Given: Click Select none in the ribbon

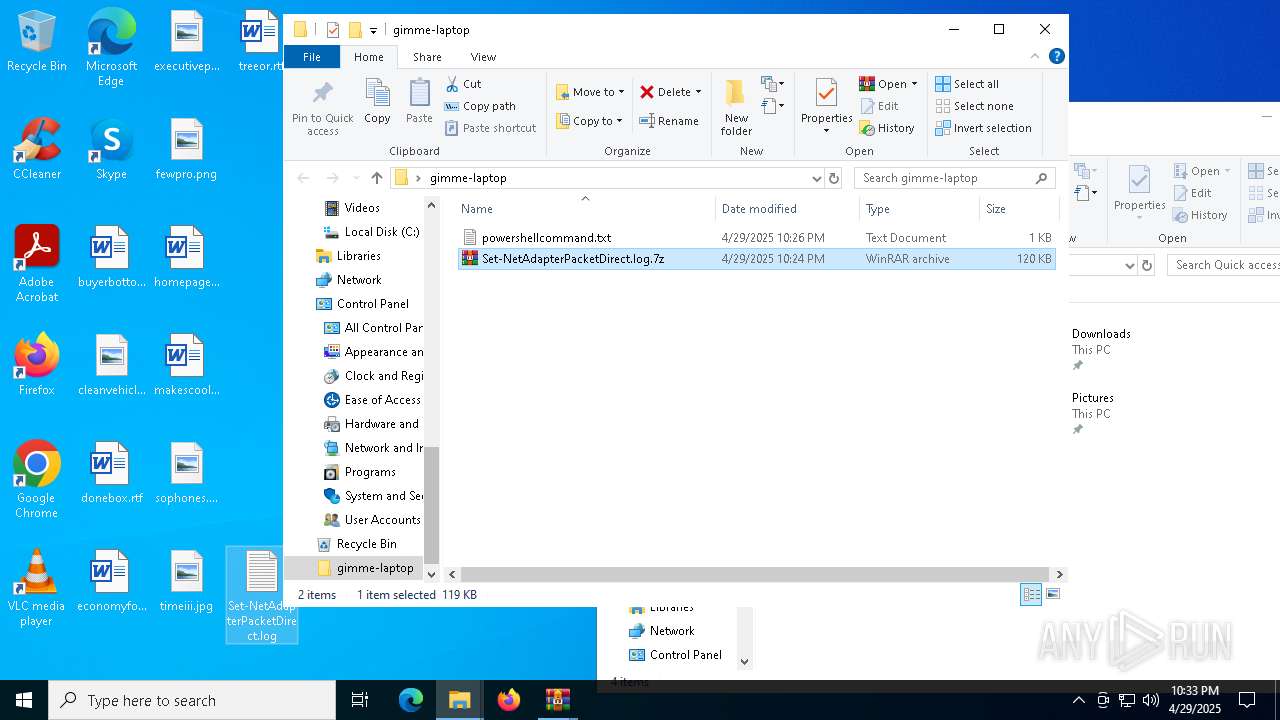Looking at the screenshot, I should coord(974,106).
